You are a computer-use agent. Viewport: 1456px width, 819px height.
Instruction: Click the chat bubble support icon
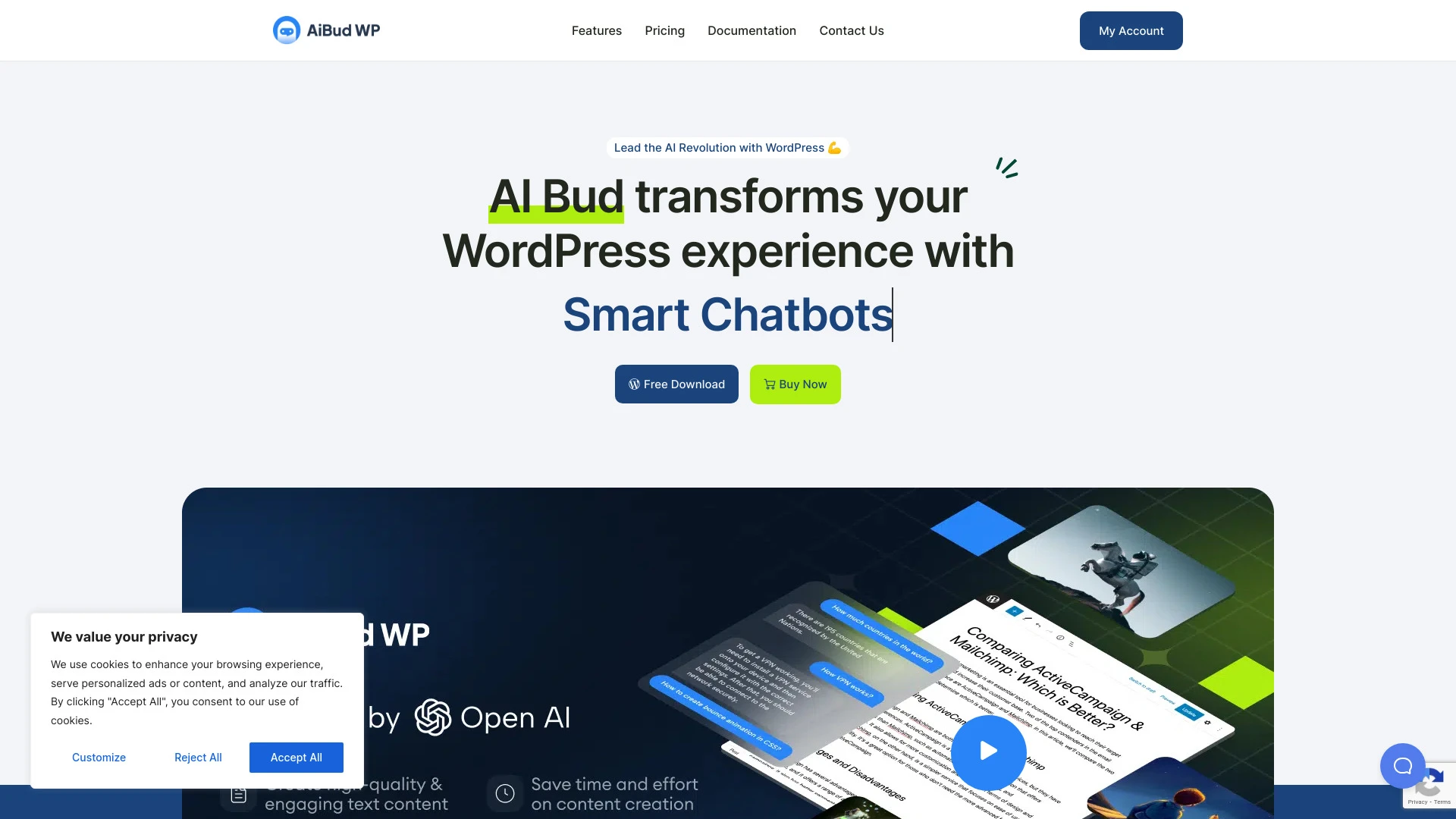[x=1402, y=765]
